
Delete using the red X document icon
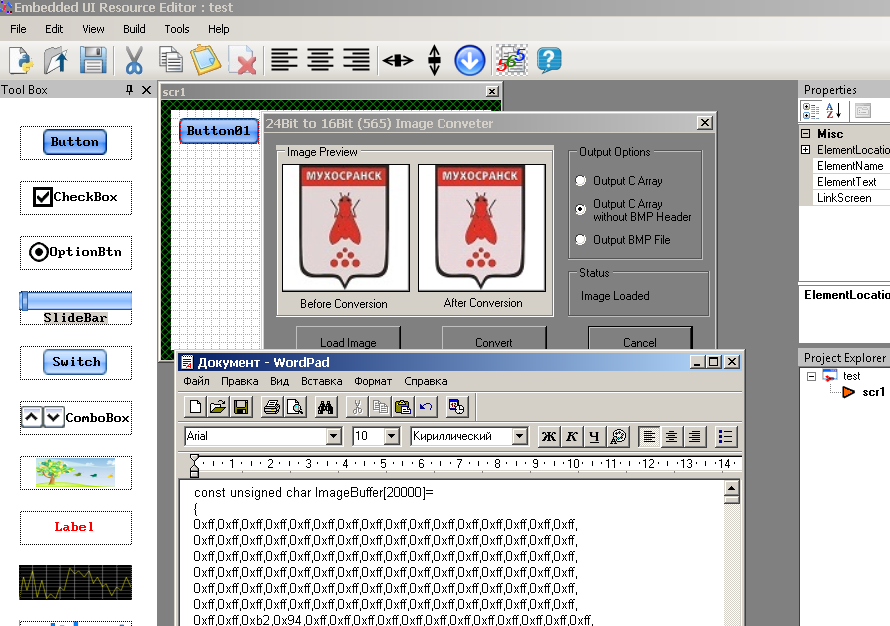(243, 60)
